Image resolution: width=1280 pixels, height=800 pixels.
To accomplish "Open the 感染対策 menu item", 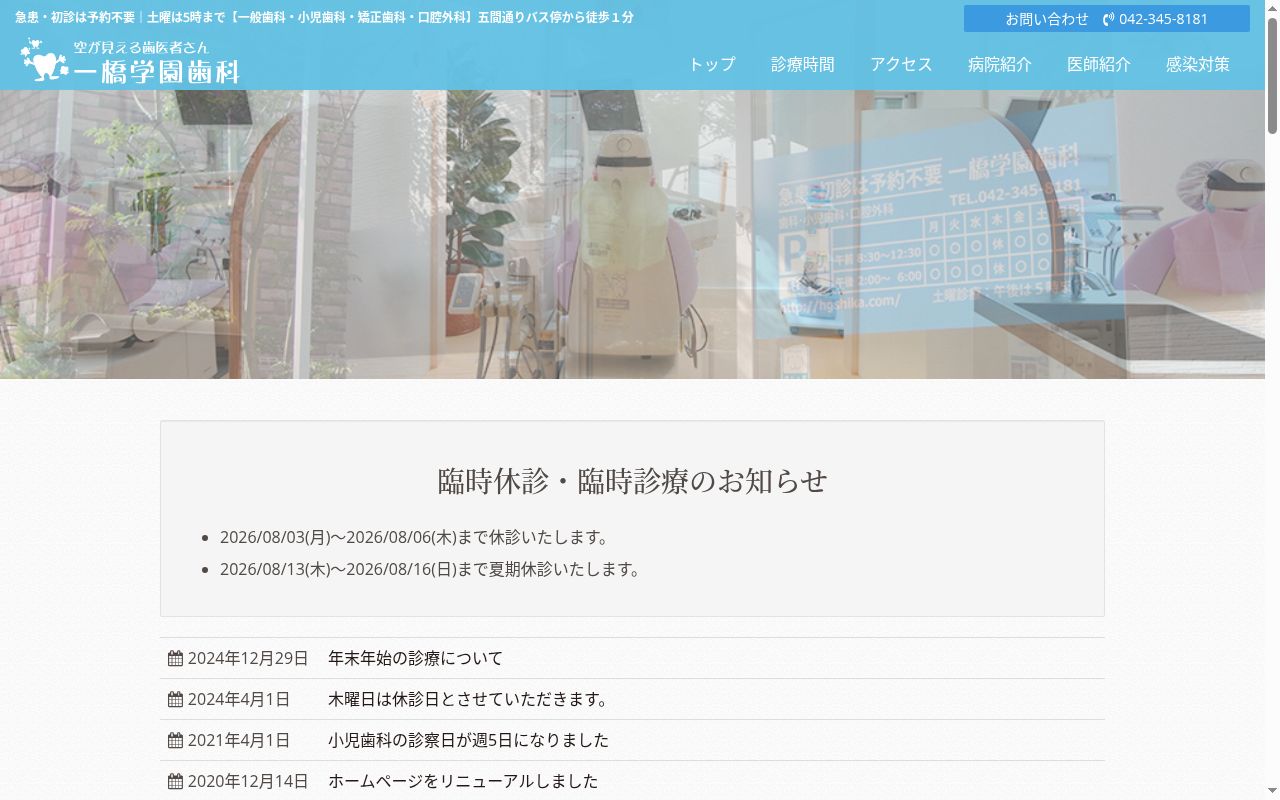I will (1198, 64).
